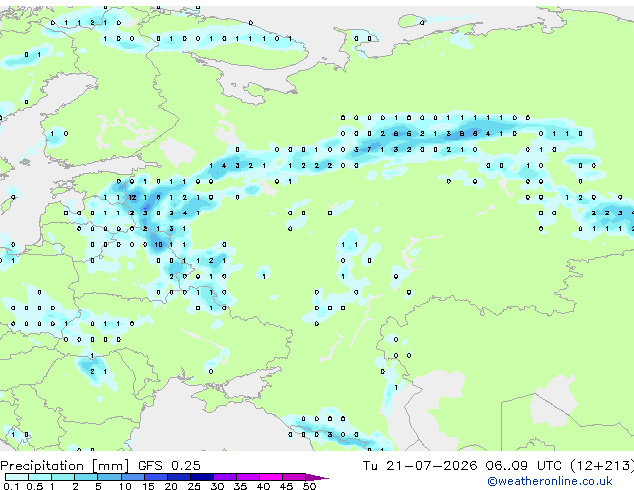Click the "Tu 21-07-2026" date text

[x=420, y=466]
